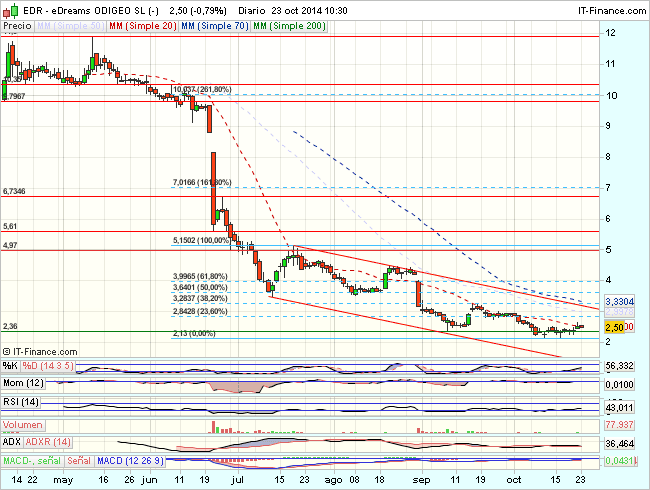
Task: Select the %K stochastic indicator label
Action: pyautogui.click(x=10, y=366)
